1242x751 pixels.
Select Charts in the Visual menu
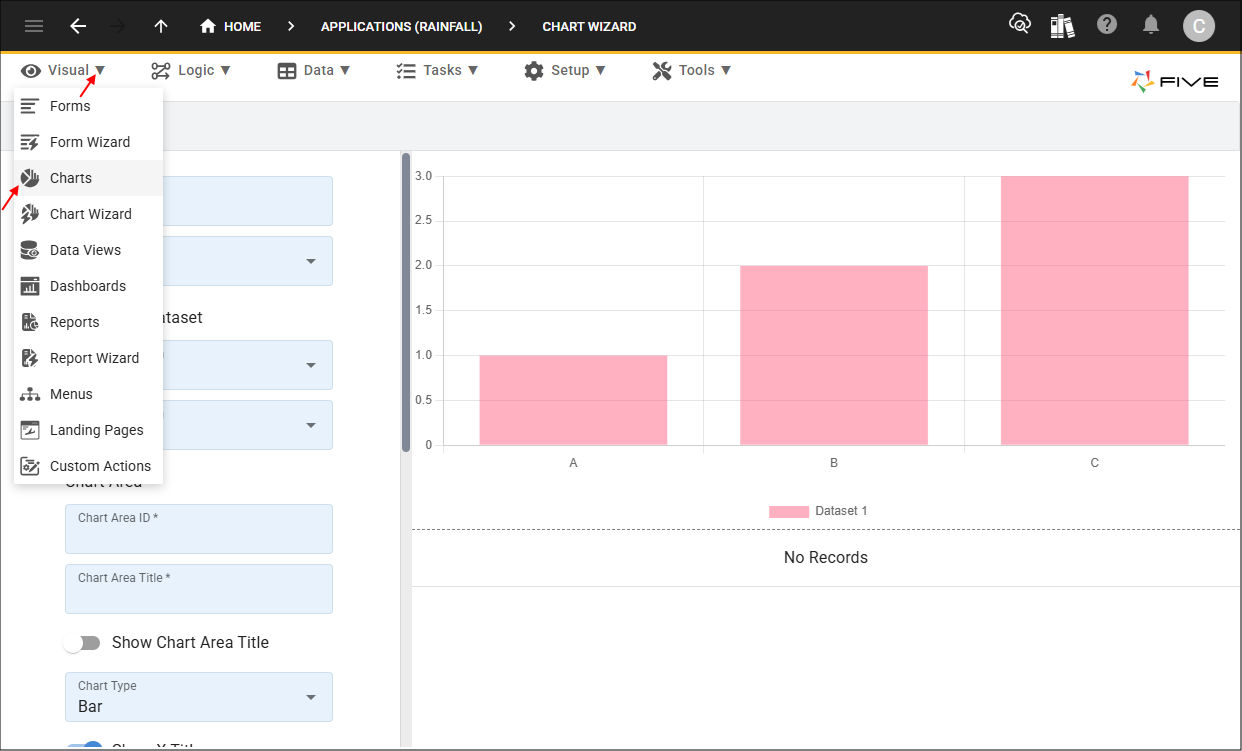tap(71, 177)
